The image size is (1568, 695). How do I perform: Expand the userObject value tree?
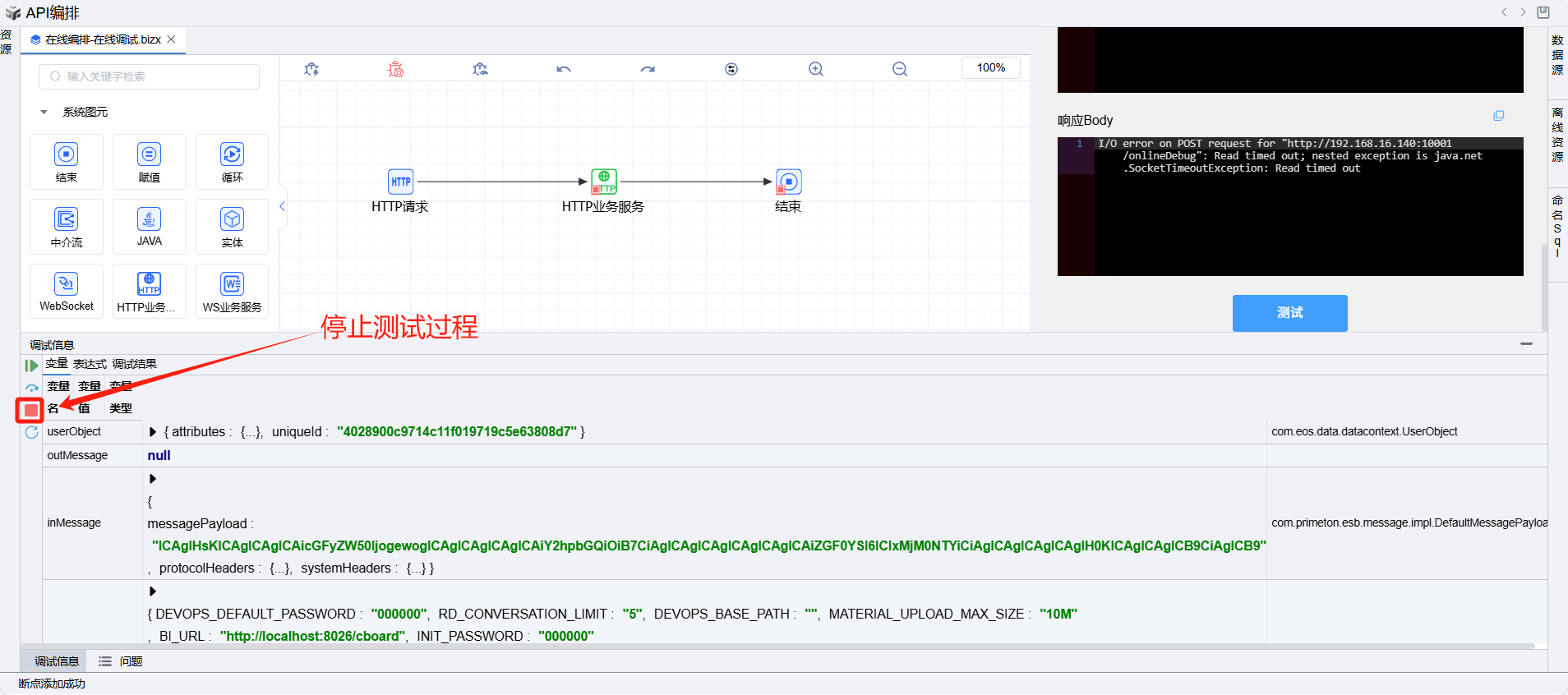153,432
